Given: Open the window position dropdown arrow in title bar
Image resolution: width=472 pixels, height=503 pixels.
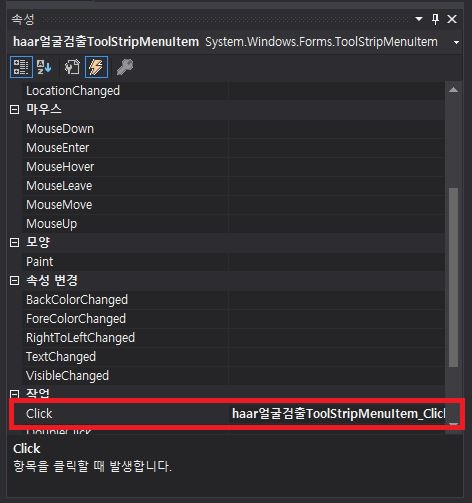Looking at the screenshot, I should pos(419,19).
